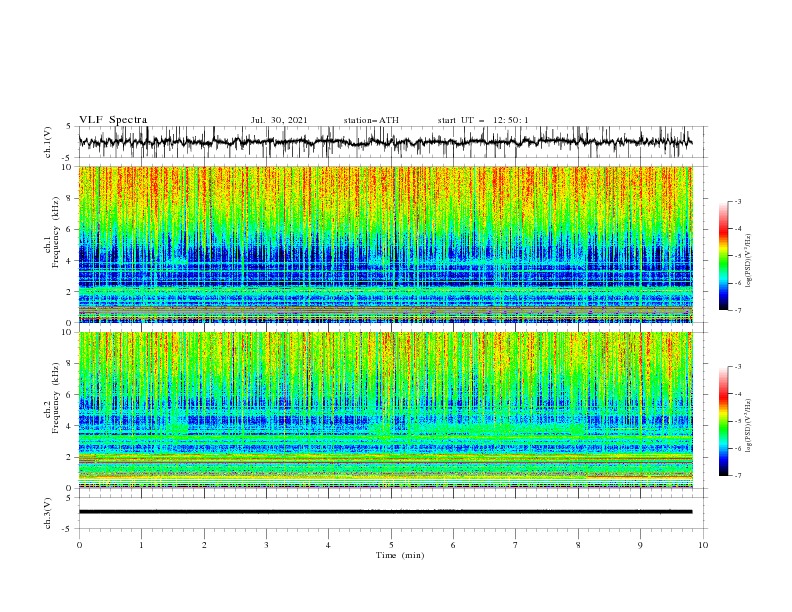
Task: Click the 'station=ATH' label
Action: pyautogui.click(x=371, y=120)
